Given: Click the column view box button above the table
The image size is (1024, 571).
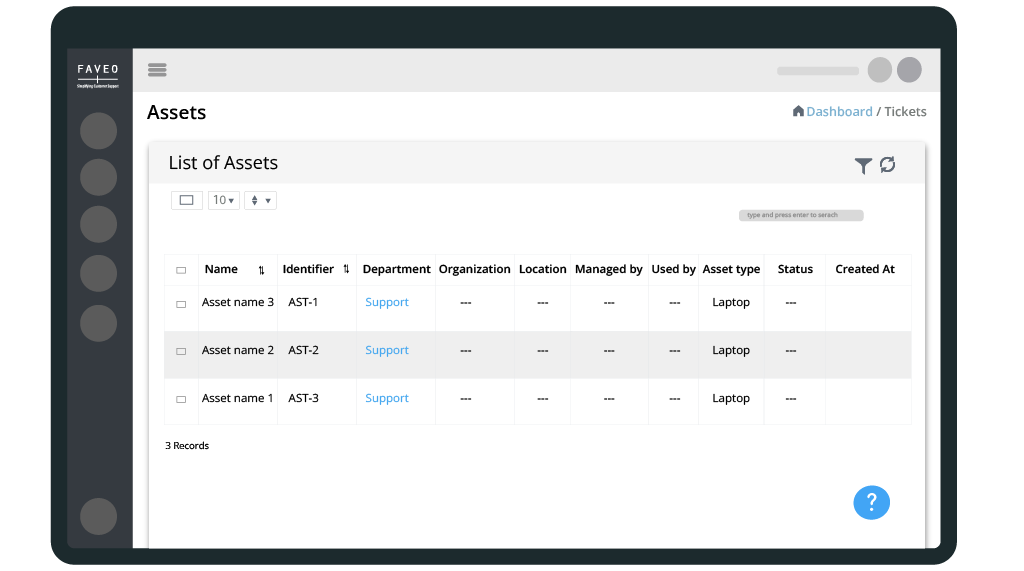Looking at the screenshot, I should point(186,200).
